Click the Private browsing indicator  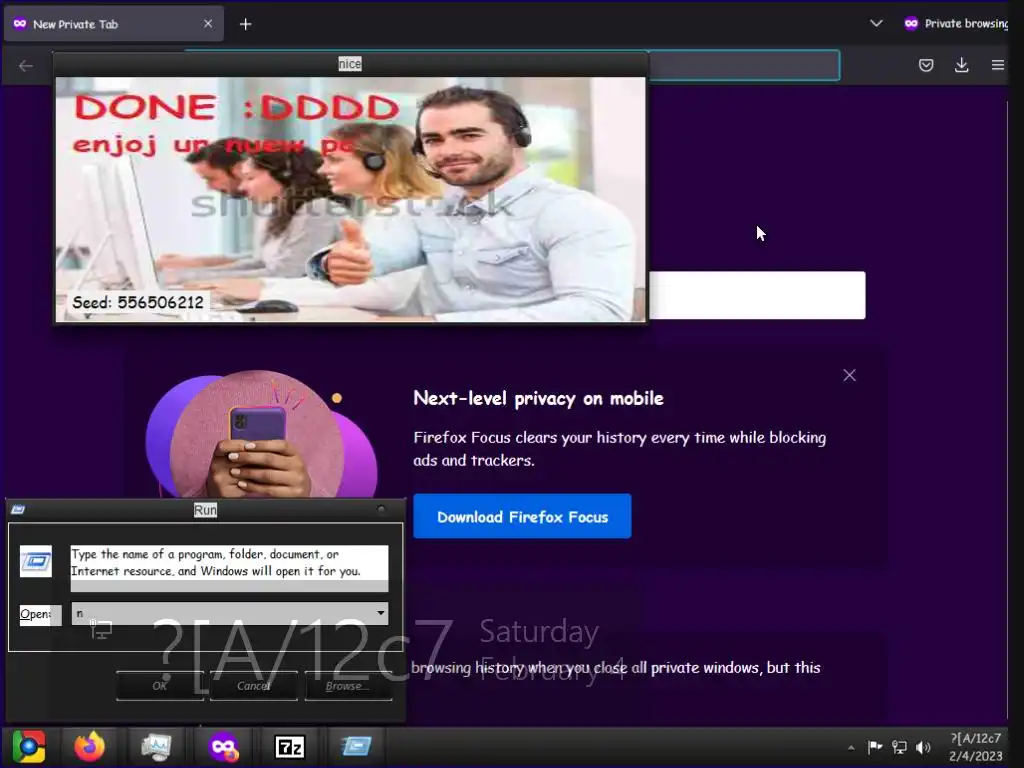tap(955, 24)
